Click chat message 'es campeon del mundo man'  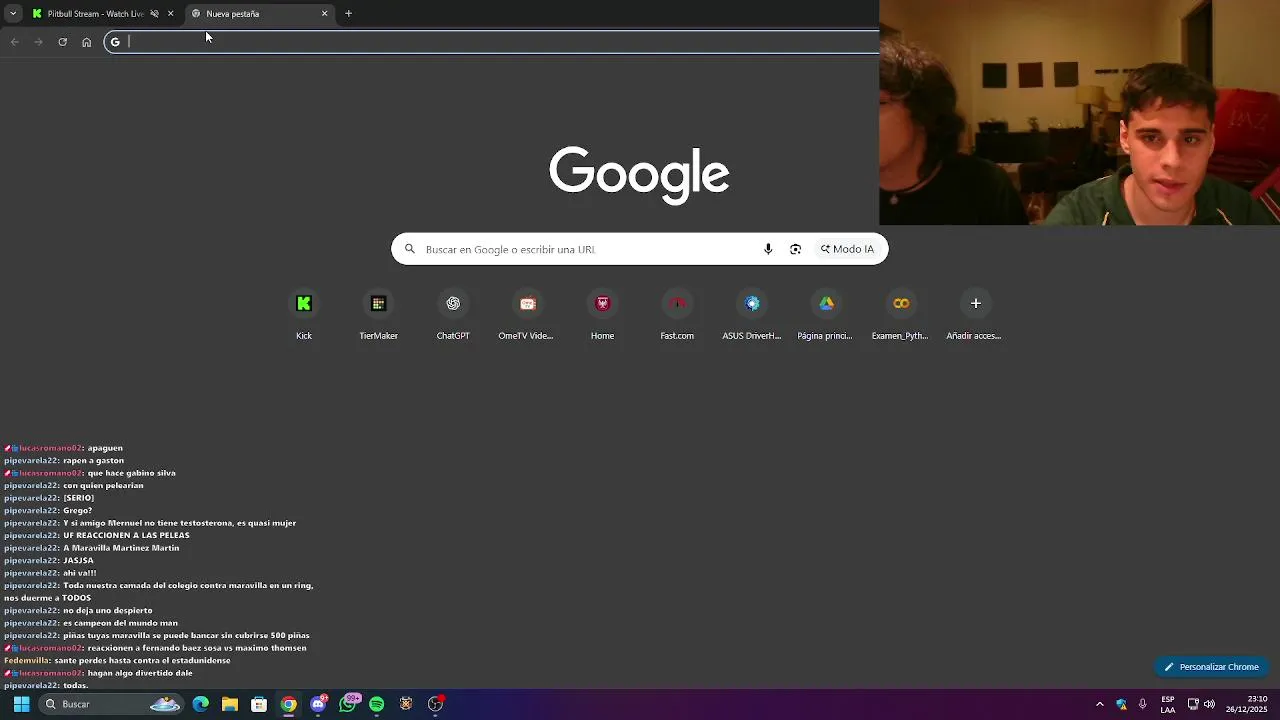[x=120, y=623]
